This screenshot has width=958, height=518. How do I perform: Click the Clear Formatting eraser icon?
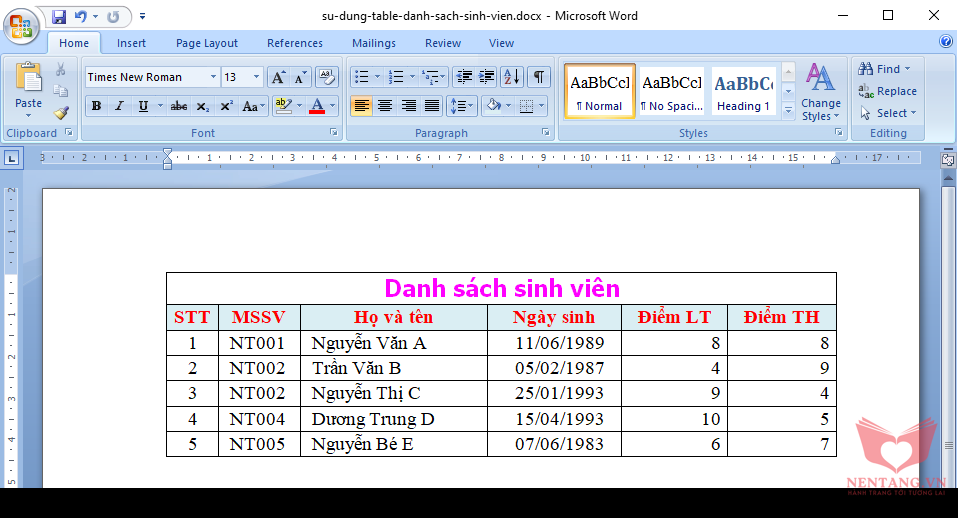coord(327,77)
